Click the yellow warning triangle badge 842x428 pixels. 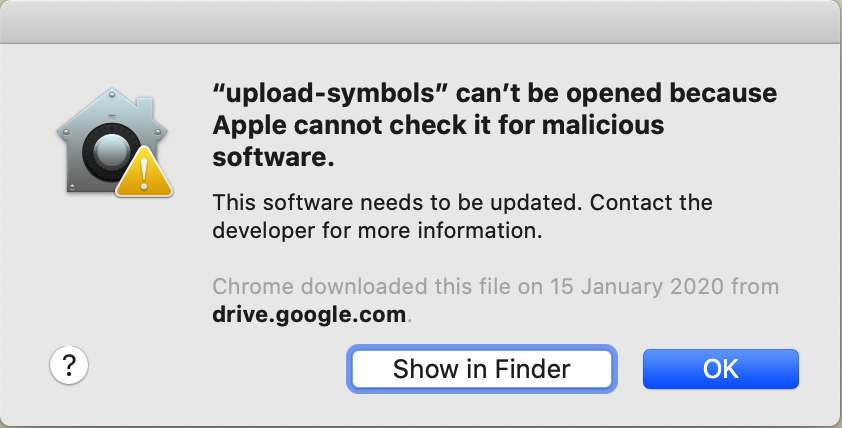(144, 172)
